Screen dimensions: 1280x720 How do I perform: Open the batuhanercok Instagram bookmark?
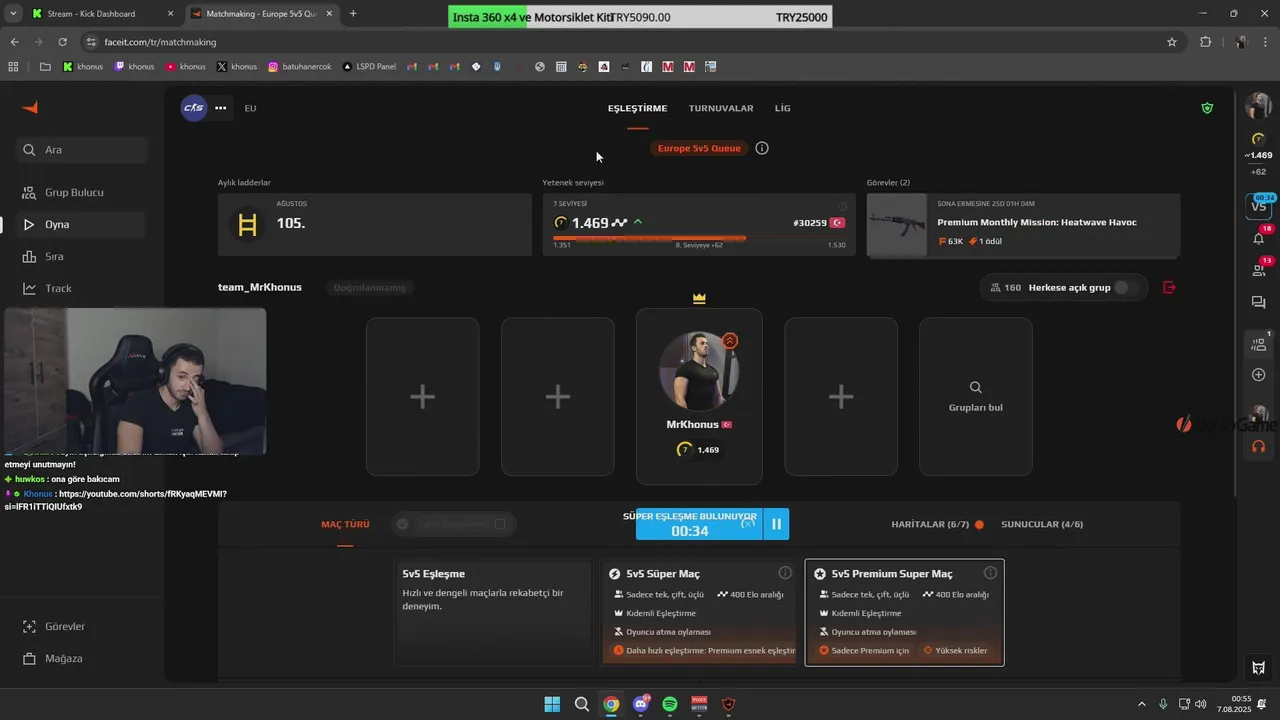pos(299,67)
